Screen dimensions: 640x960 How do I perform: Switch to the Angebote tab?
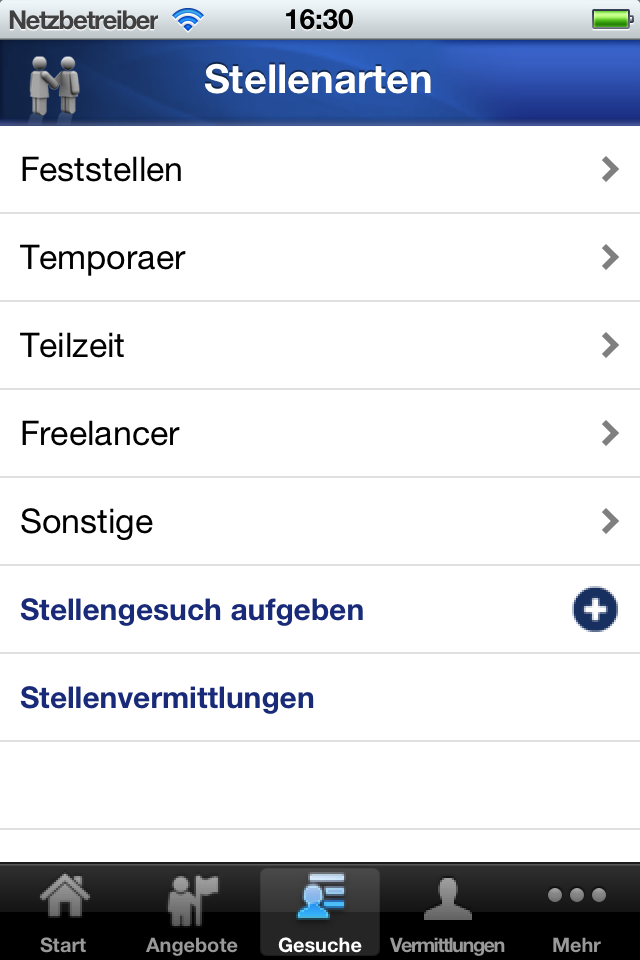click(x=191, y=912)
